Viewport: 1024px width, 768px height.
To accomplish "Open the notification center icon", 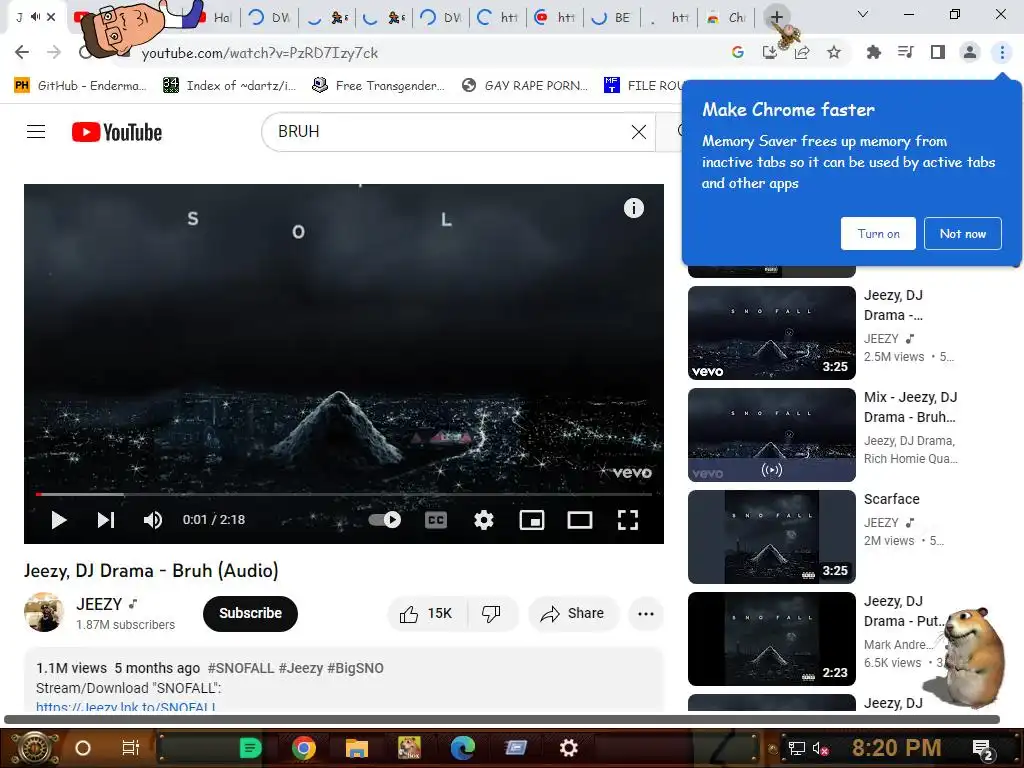I will pos(983,749).
